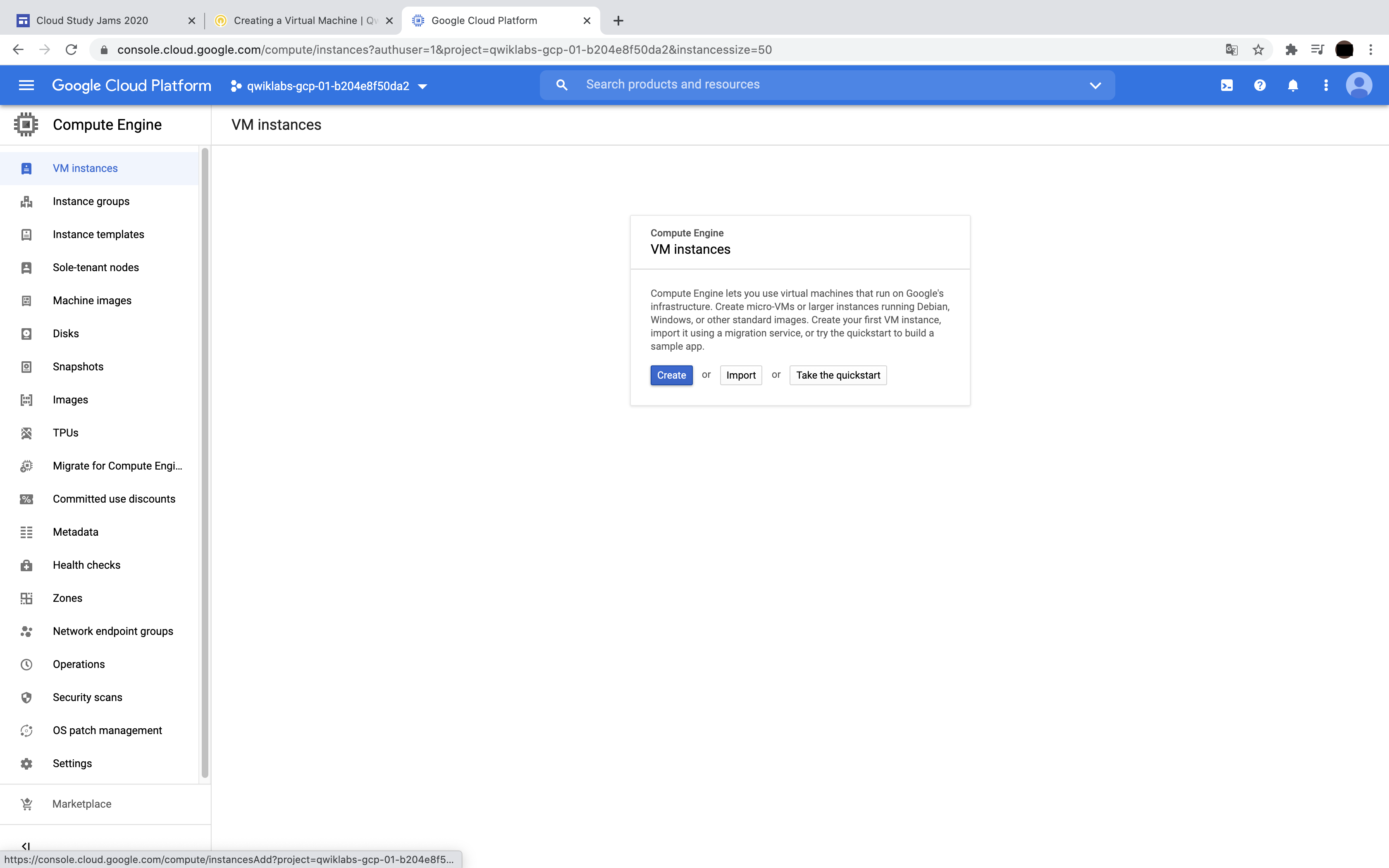Bookmark page with star icon
The height and width of the screenshot is (868, 1389).
(x=1258, y=50)
